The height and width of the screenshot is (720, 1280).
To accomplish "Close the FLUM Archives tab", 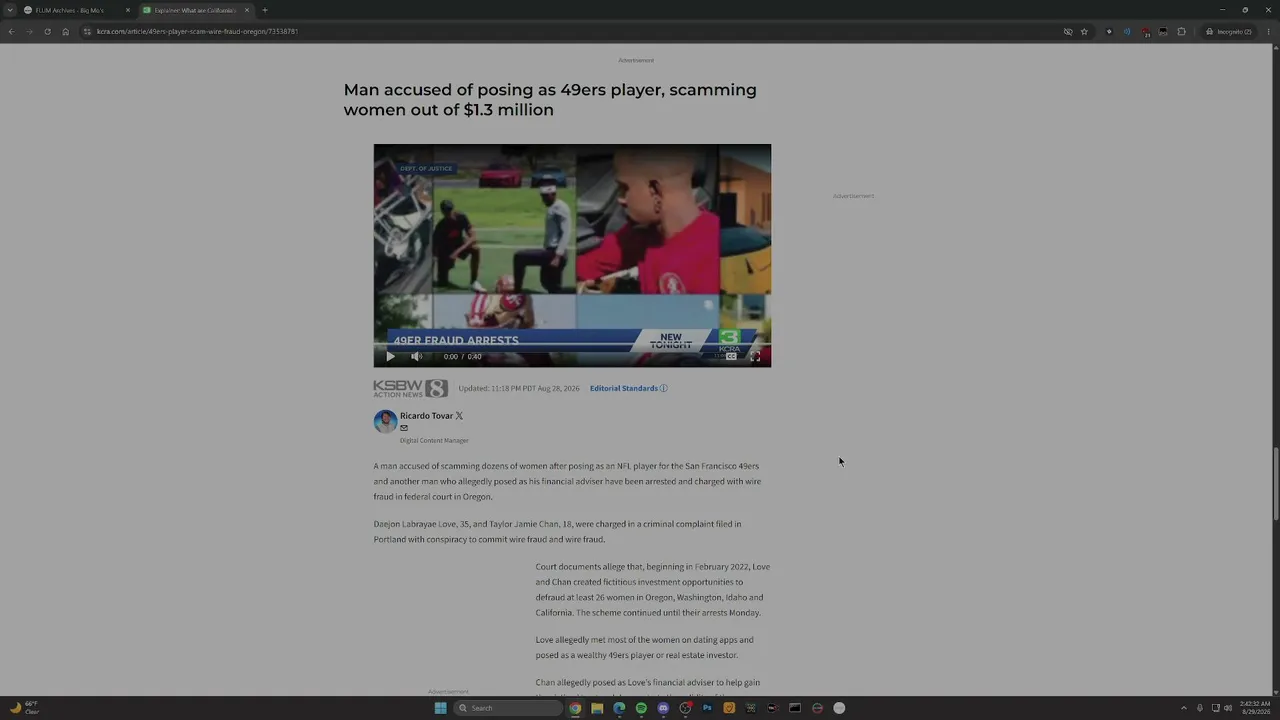I will (x=128, y=10).
